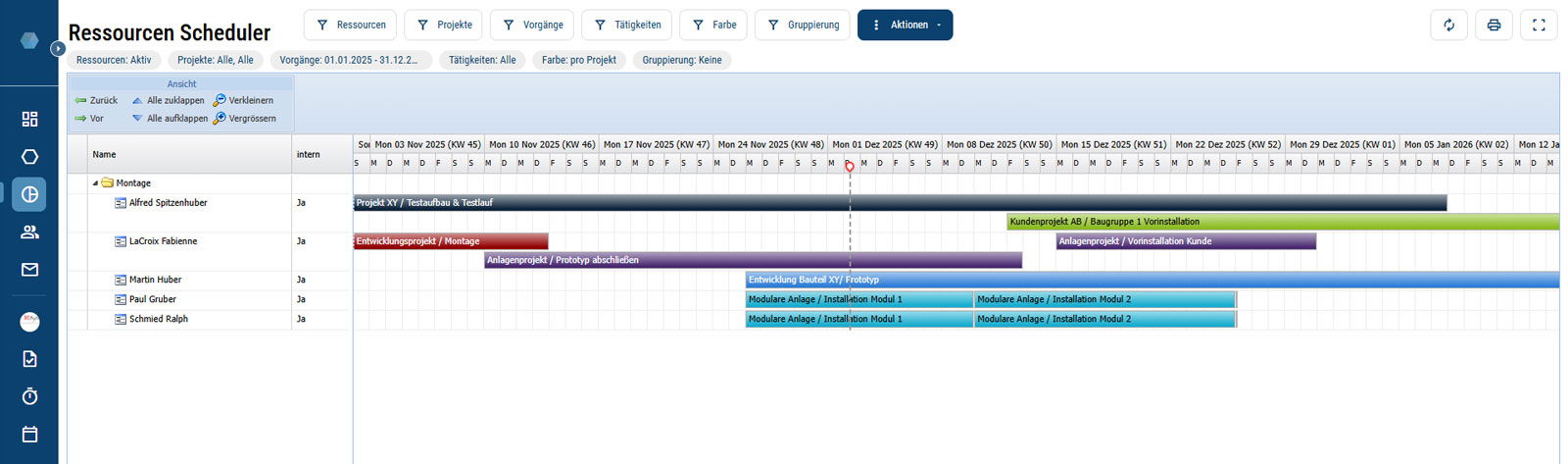Open the Farbe filter button
Viewport: 1568px width, 464px height.
[x=713, y=26]
